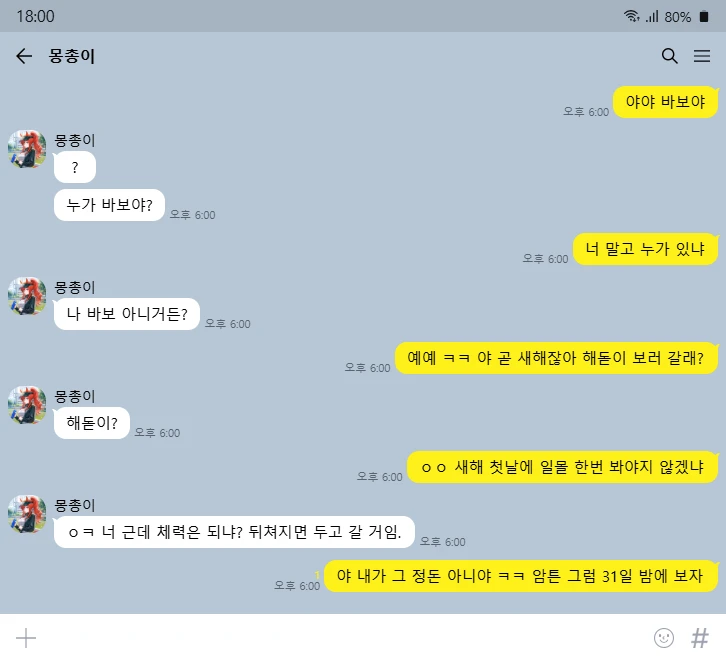Tap the back arrow icon
726x662 pixels.
pyautogui.click(x=24, y=56)
